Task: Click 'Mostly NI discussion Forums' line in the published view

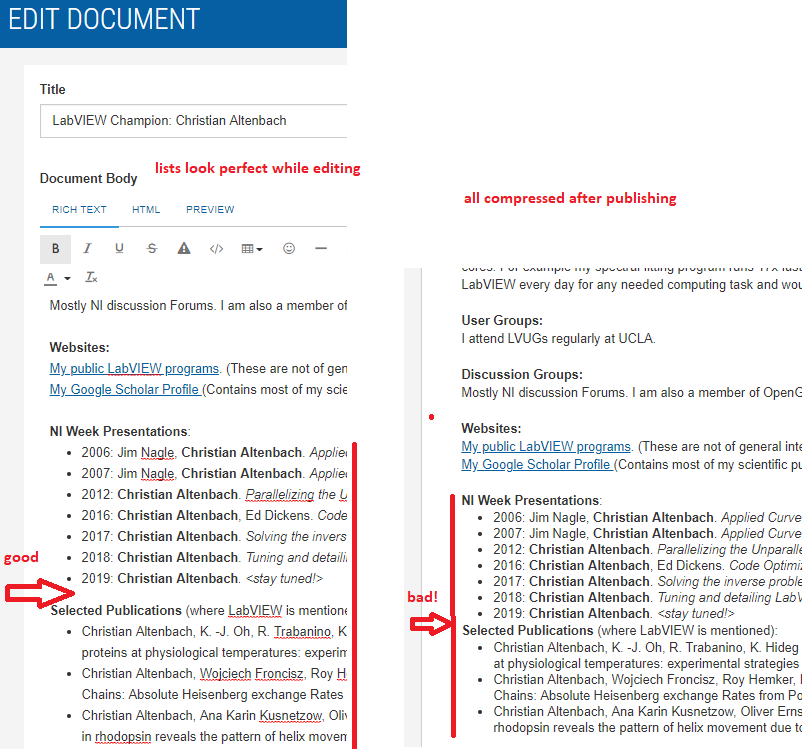Action: tap(632, 392)
